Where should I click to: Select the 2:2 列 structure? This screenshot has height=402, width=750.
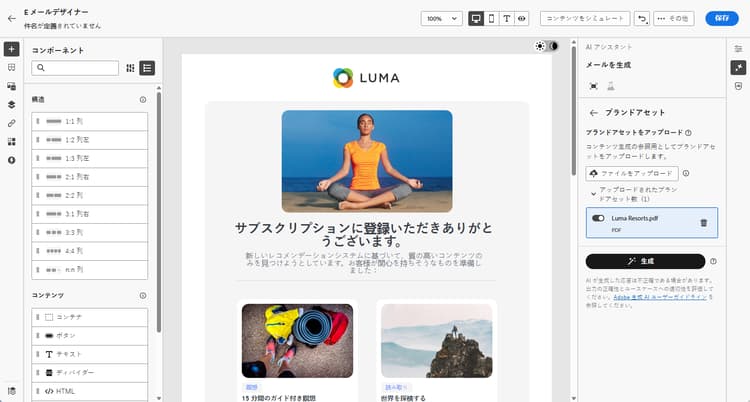click(x=89, y=195)
